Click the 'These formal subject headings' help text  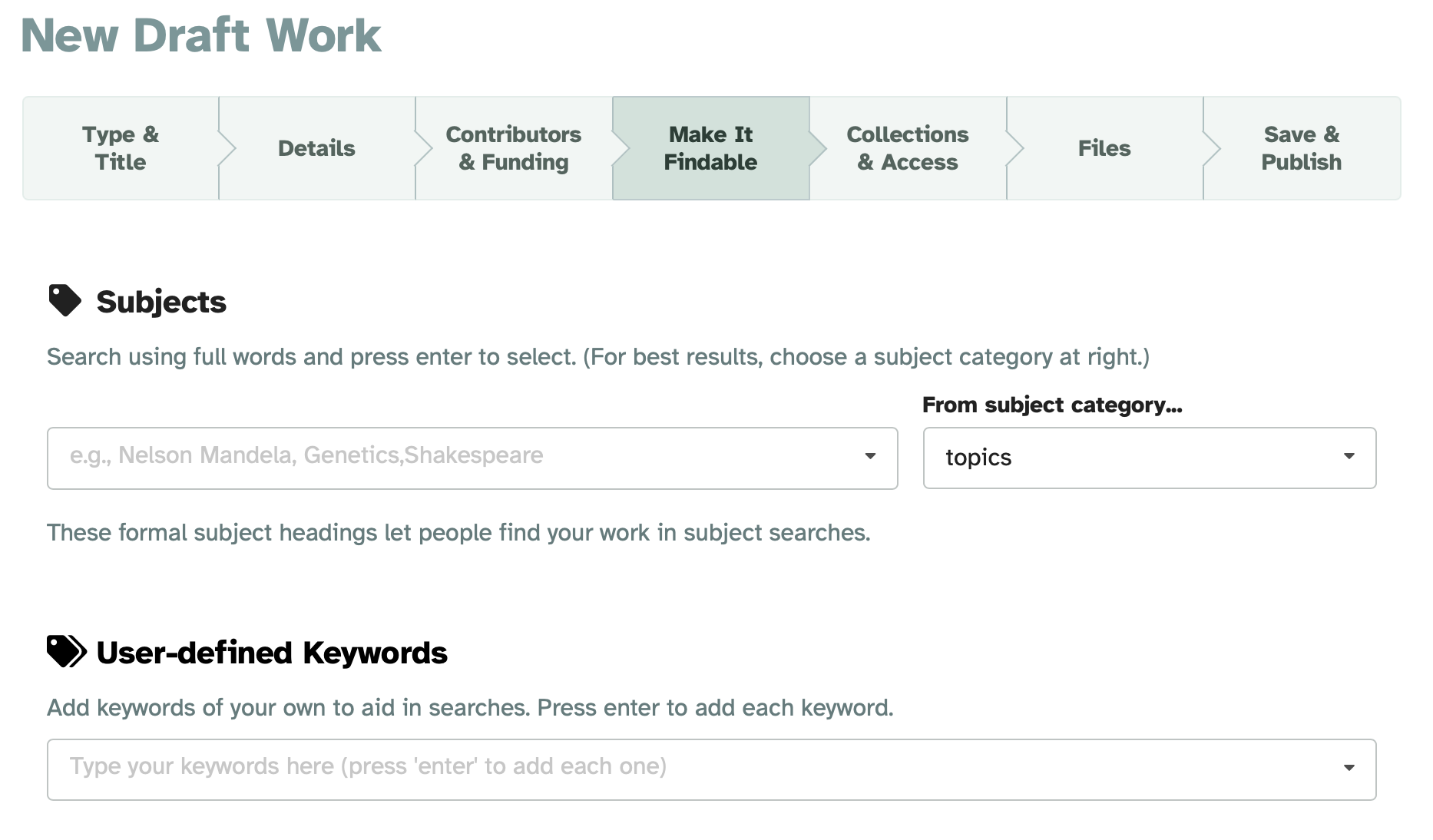click(x=458, y=532)
